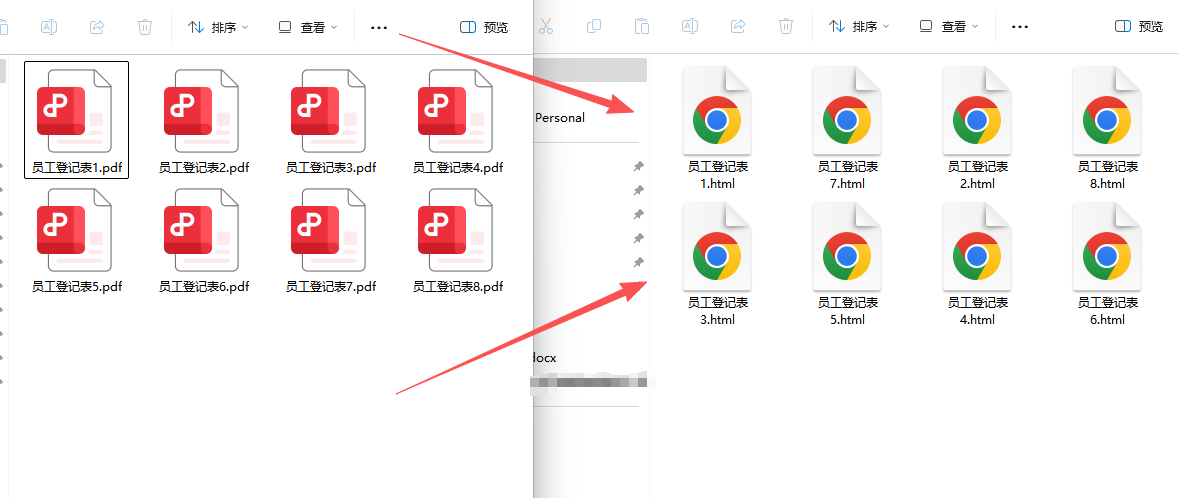Image resolution: width=1179 pixels, height=498 pixels.
Task: Open the more options ellipsis in right window
Action: point(1020,27)
